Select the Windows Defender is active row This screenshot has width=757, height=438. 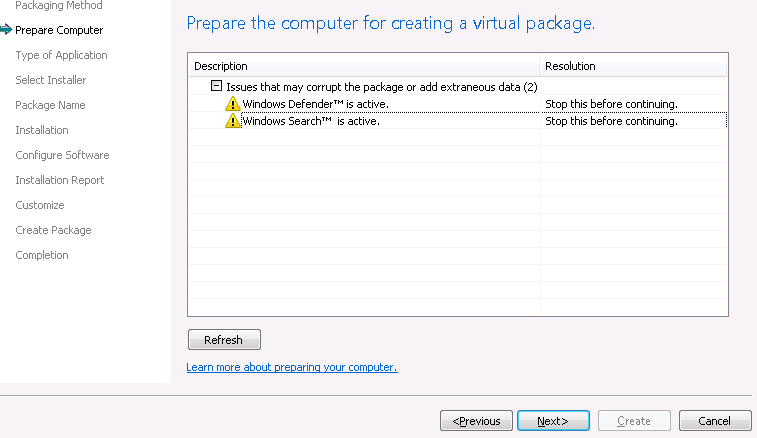coord(315,104)
